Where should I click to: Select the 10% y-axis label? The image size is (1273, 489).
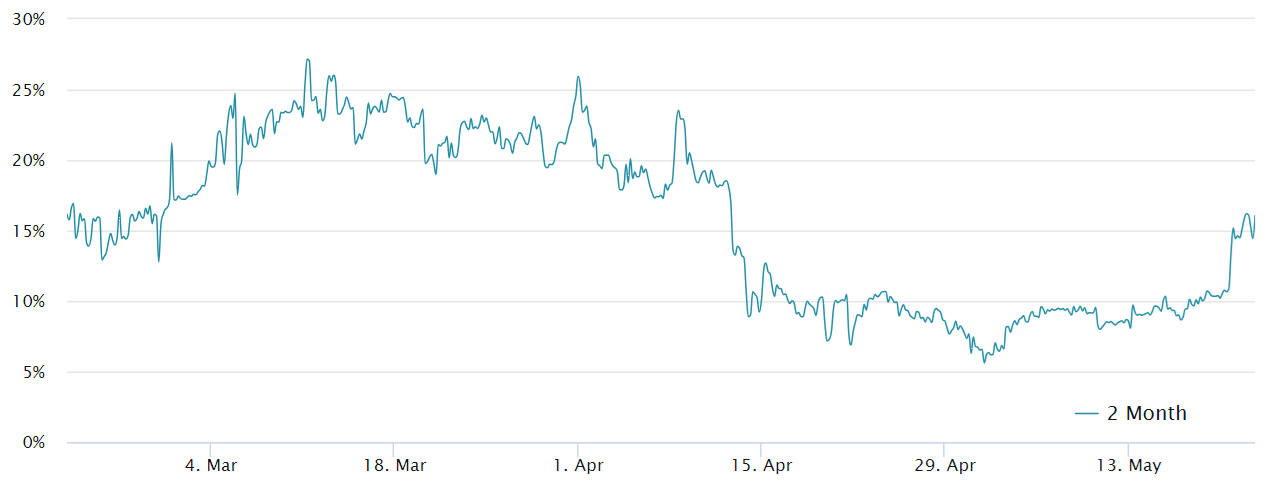[29, 302]
